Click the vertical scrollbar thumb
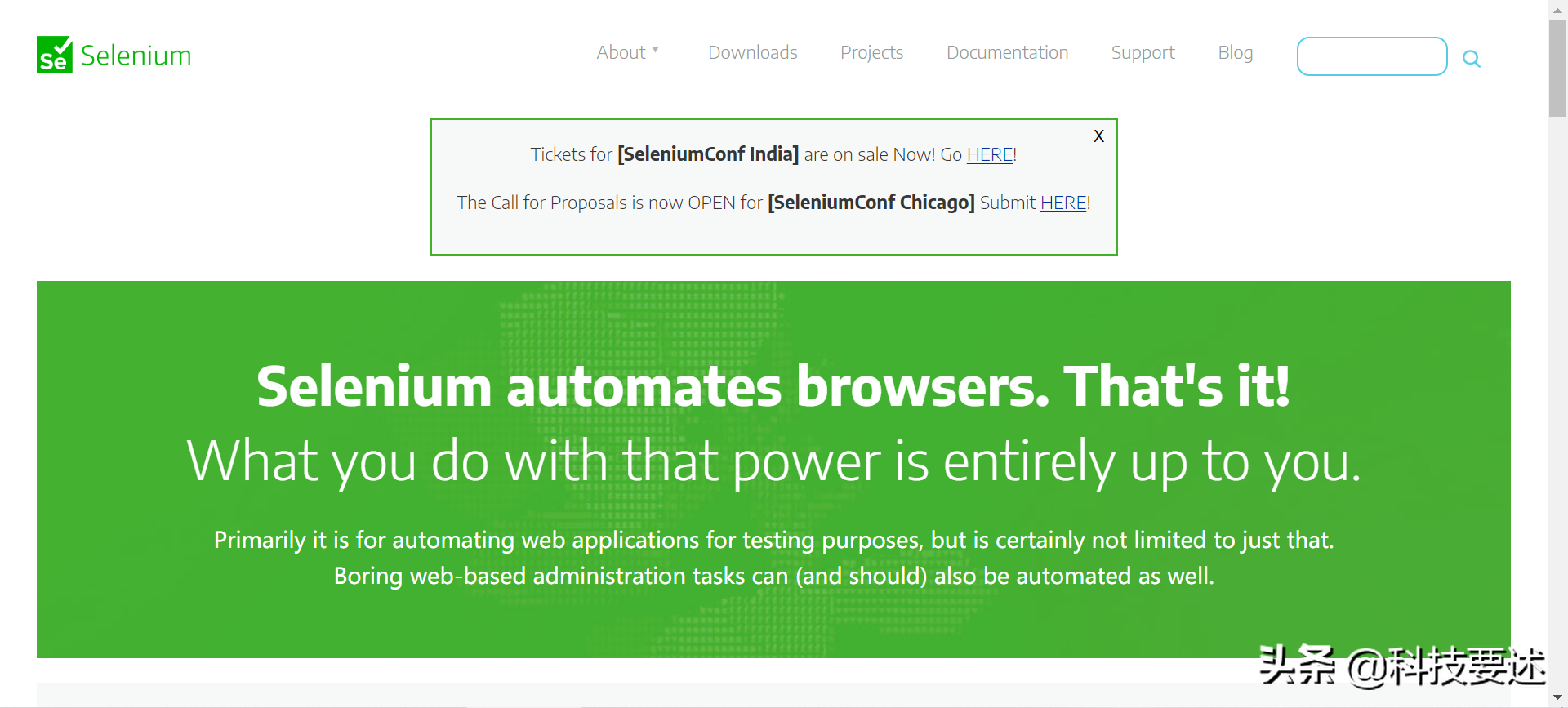 1557,68
